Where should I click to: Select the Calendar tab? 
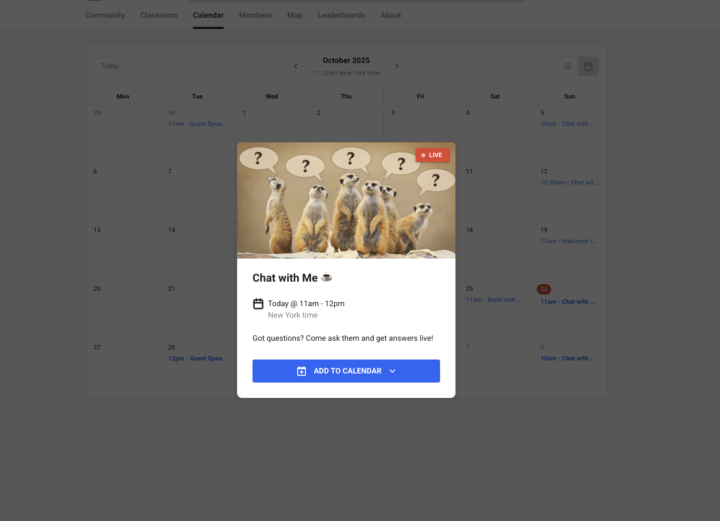(x=208, y=15)
